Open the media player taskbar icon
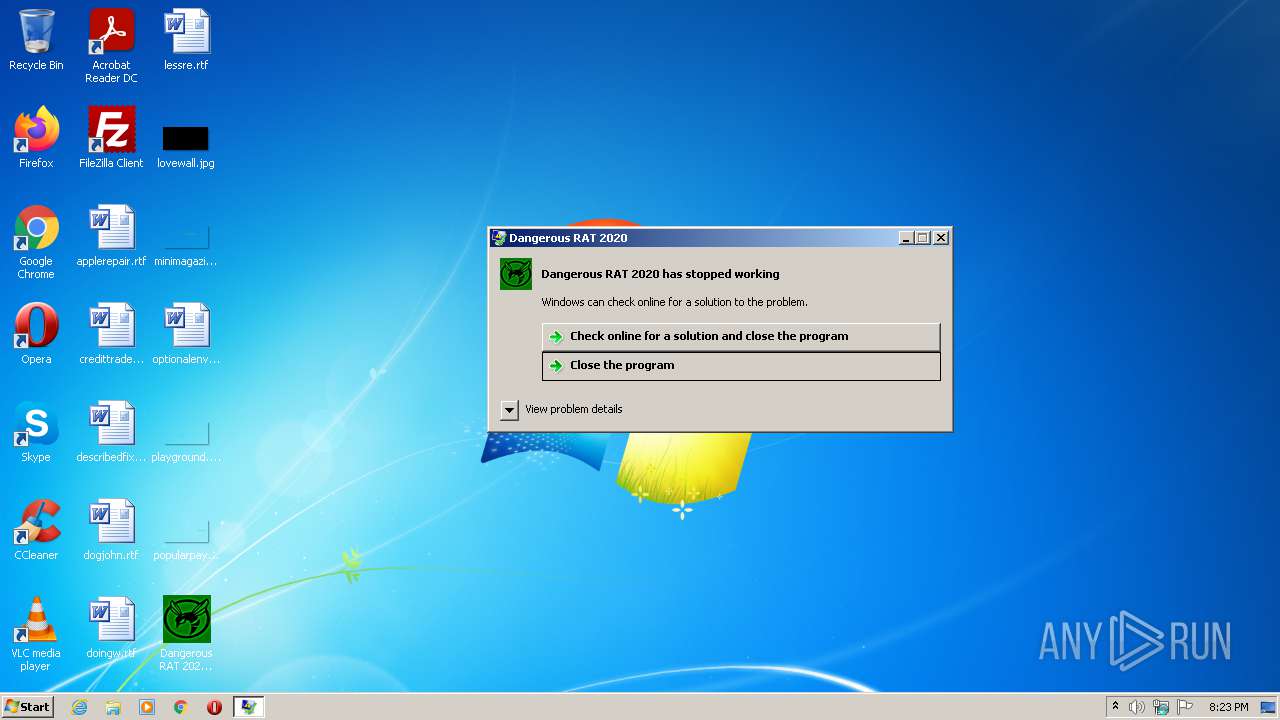The width and height of the screenshot is (1280, 720). coord(147,707)
